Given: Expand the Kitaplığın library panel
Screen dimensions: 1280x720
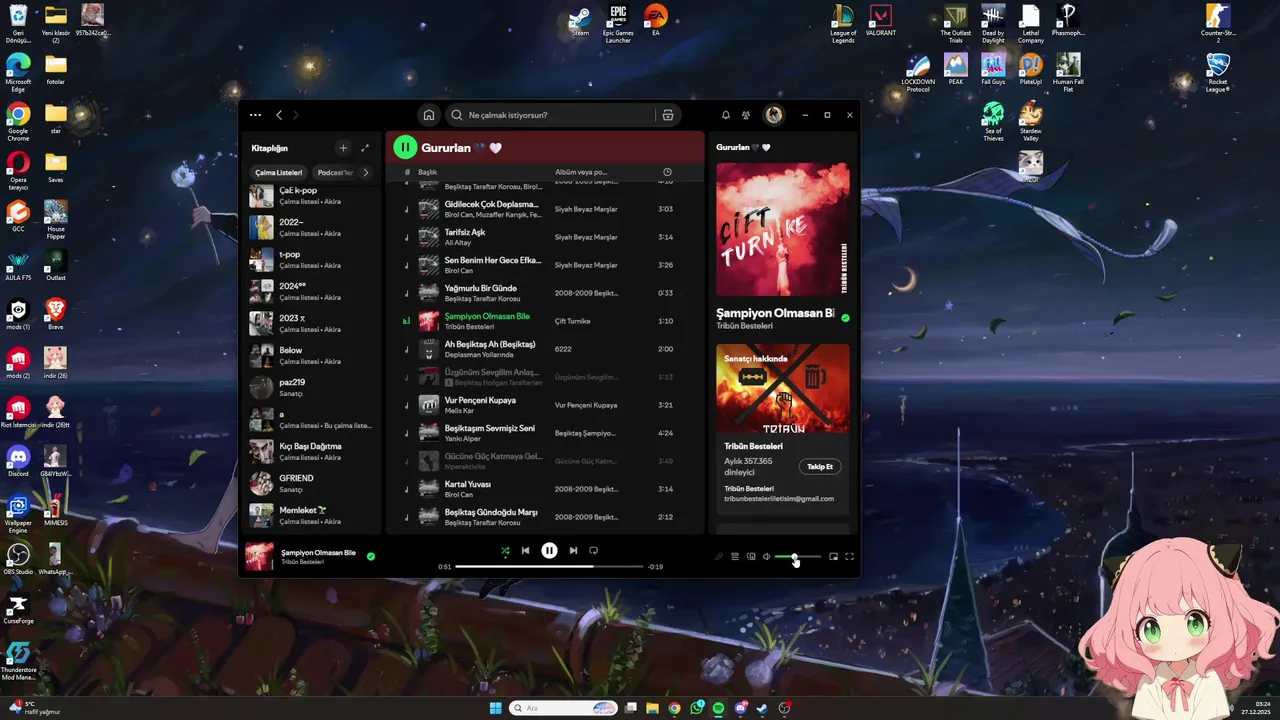Looking at the screenshot, I should pyautogui.click(x=365, y=148).
